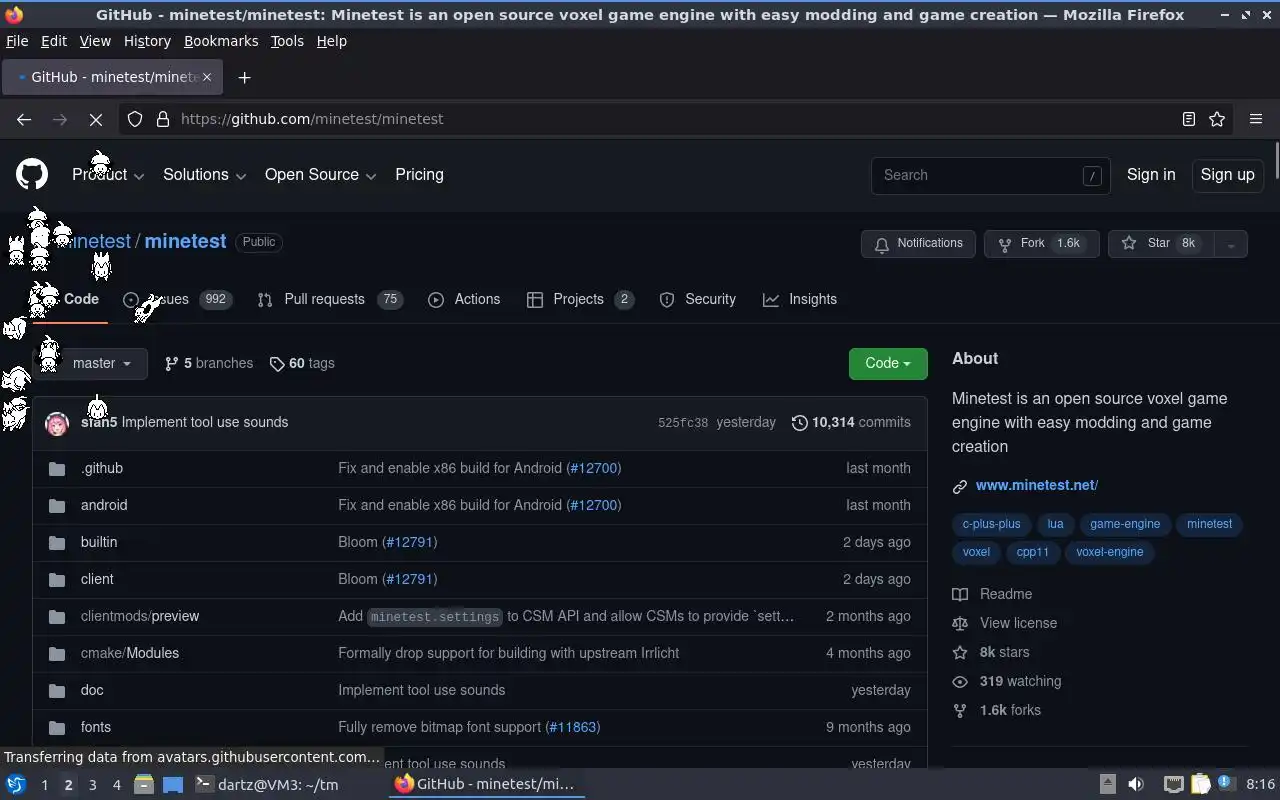Screen dimensions: 1280x800
Task: Open the green Code dropdown button
Action: point(888,363)
